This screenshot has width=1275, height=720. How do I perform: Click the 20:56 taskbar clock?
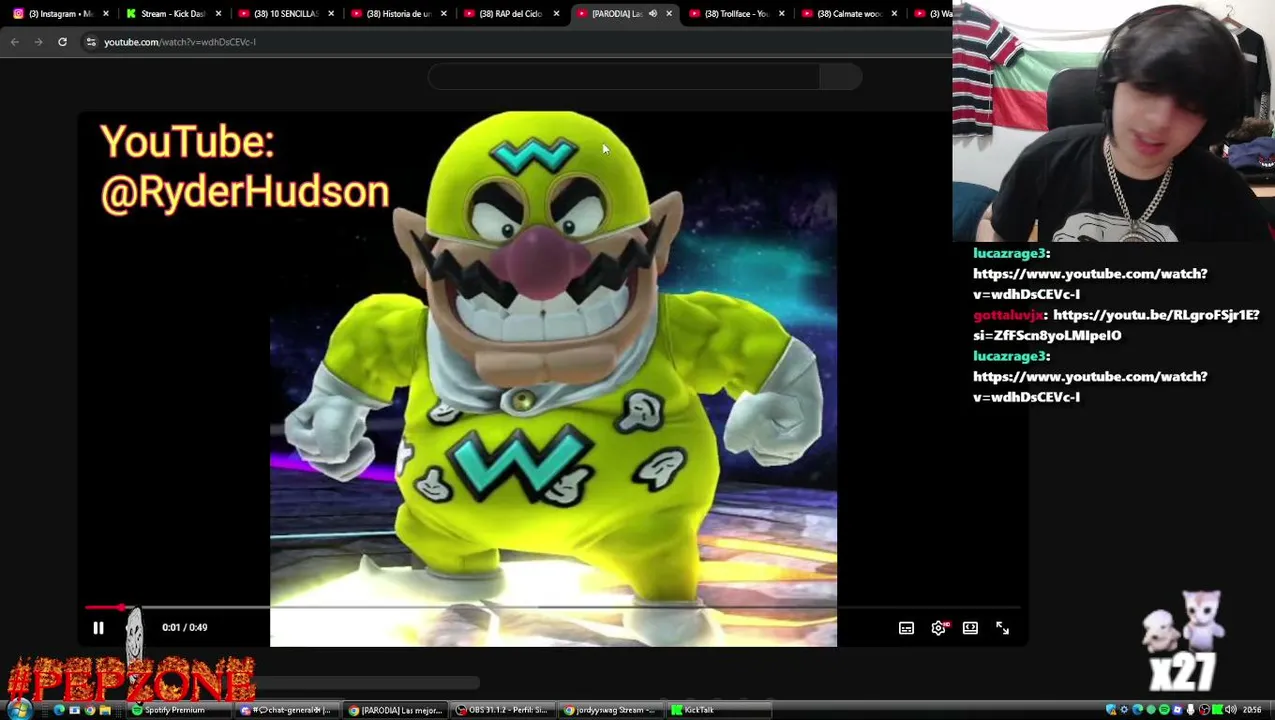coord(1252,710)
